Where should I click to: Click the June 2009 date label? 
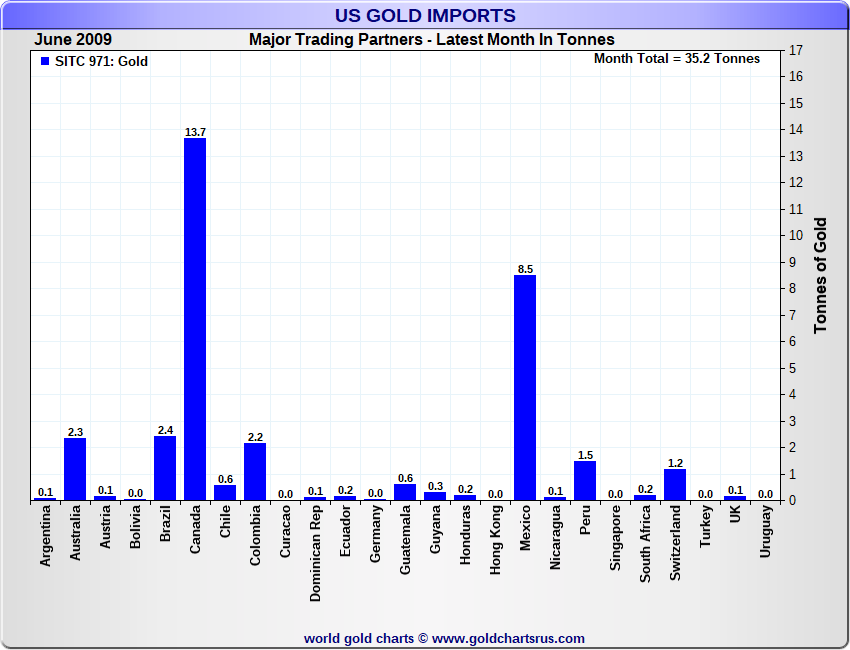pos(73,40)
